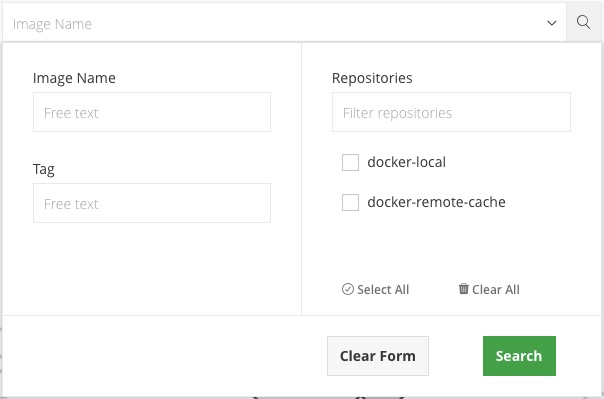This screenshot has height=399, width=604.
Task: Click the Image Name free text field
Action: point(152,112)
